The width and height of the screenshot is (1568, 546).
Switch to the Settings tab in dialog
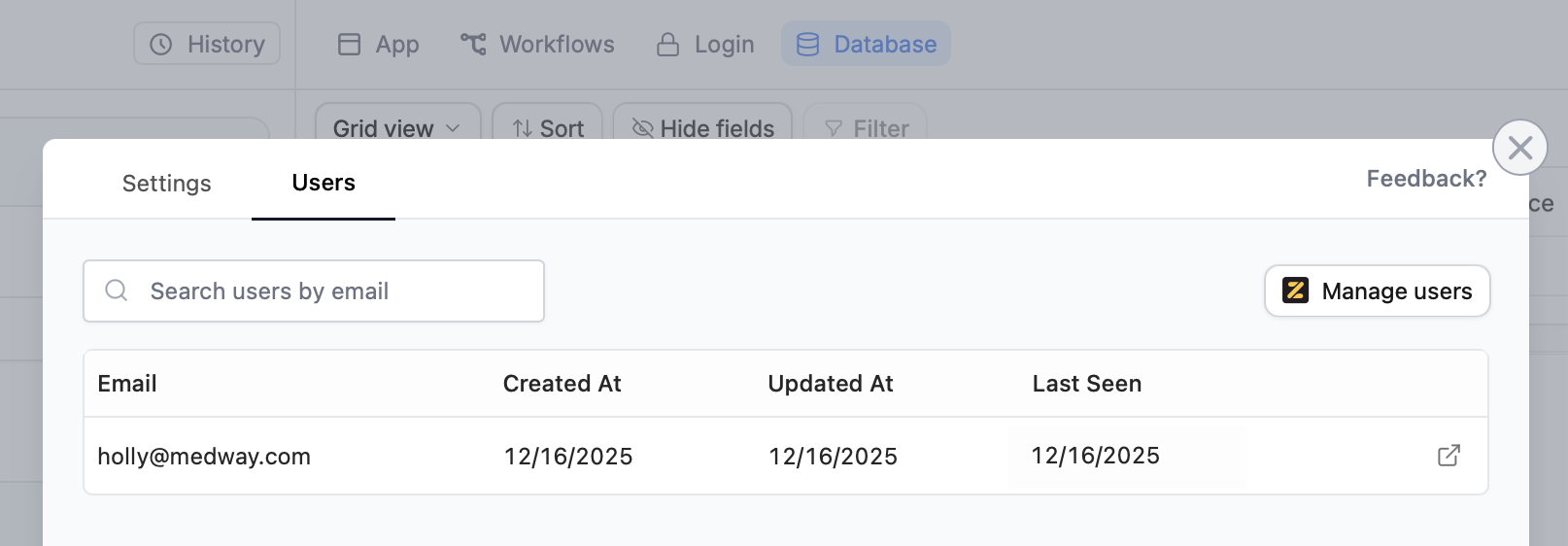(166, 184)
